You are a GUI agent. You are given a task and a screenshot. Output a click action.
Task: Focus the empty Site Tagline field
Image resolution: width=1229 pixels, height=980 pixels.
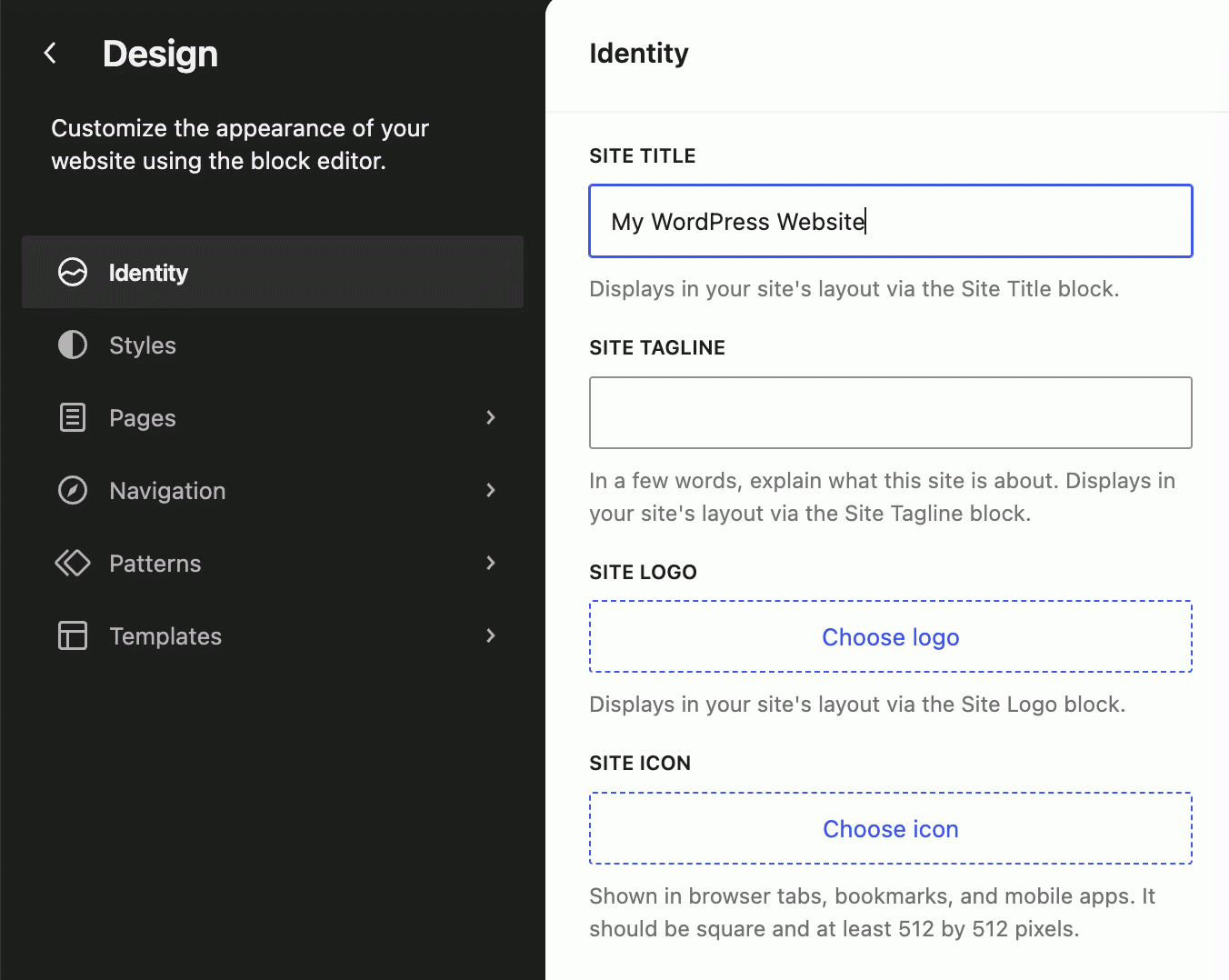pos(891,413)
